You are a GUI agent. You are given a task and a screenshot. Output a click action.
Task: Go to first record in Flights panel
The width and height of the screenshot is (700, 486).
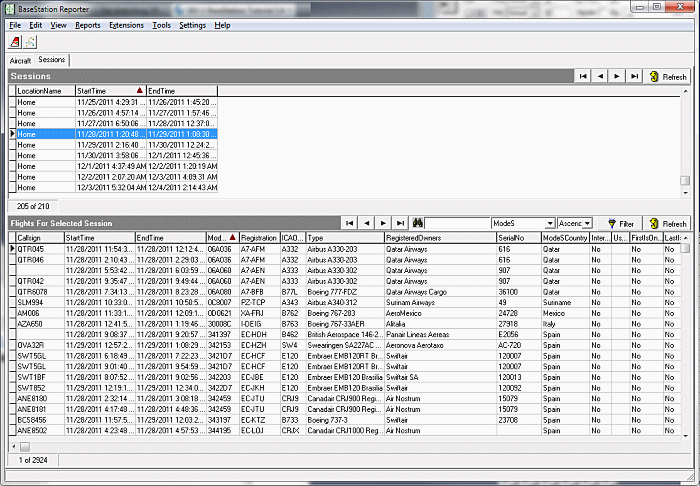click(x=350, y=223)
